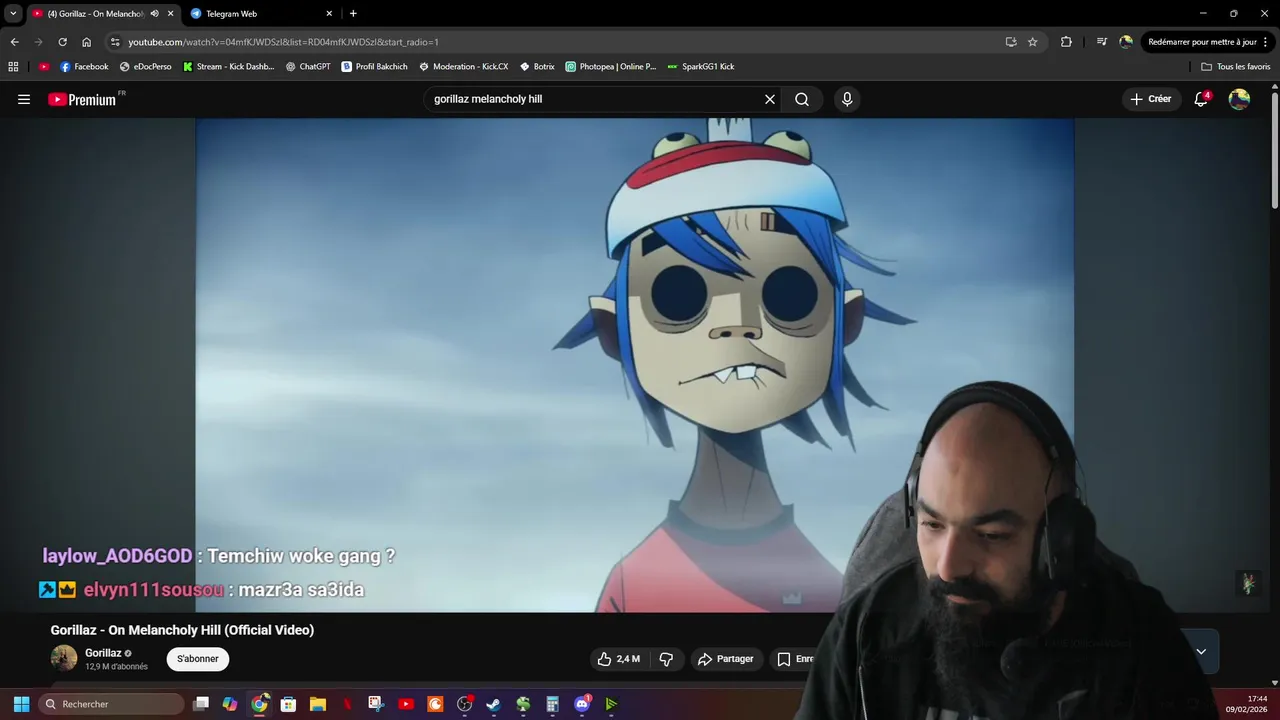
Task: Open Task View on the taskbar
Action: coord(201,704)
